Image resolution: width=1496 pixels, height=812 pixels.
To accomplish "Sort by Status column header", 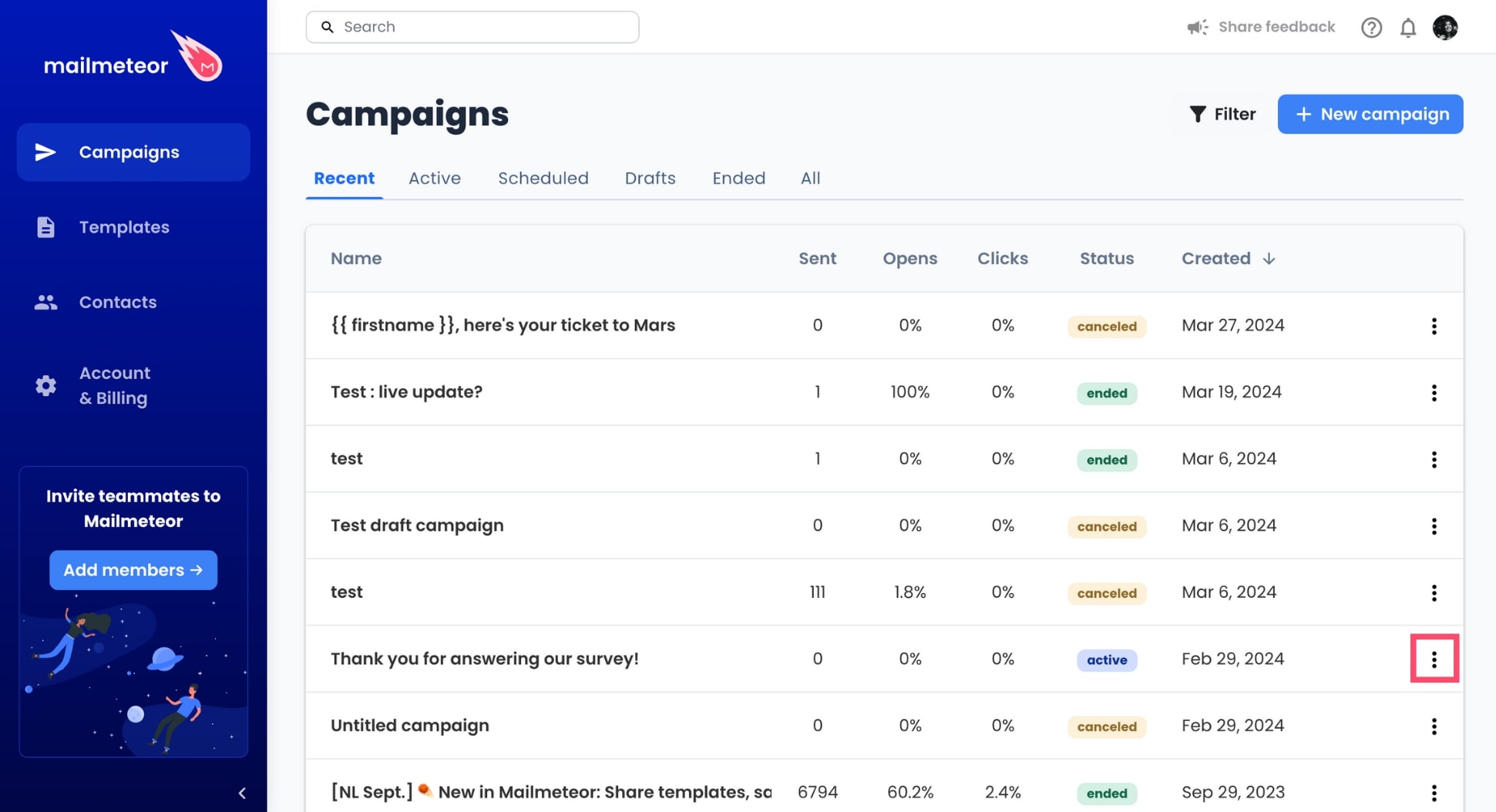I will [x=1107, y=259].
